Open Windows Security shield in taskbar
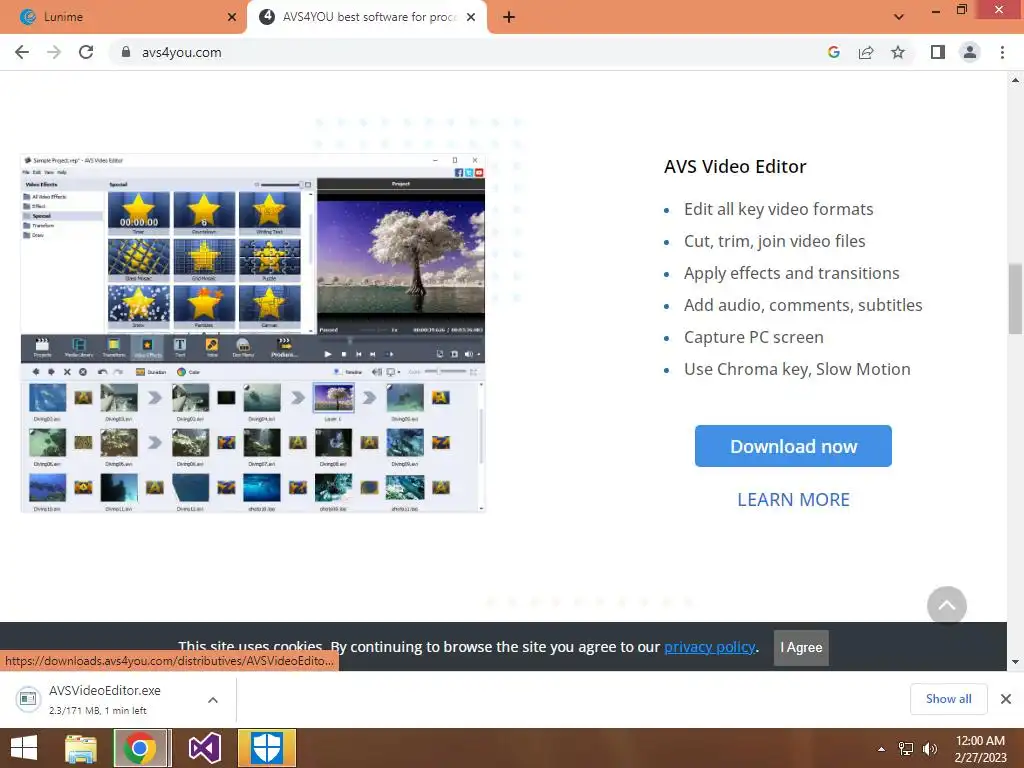Image resolution: width=1024 pixels, height=768 pixels. [x=266, y=748]
